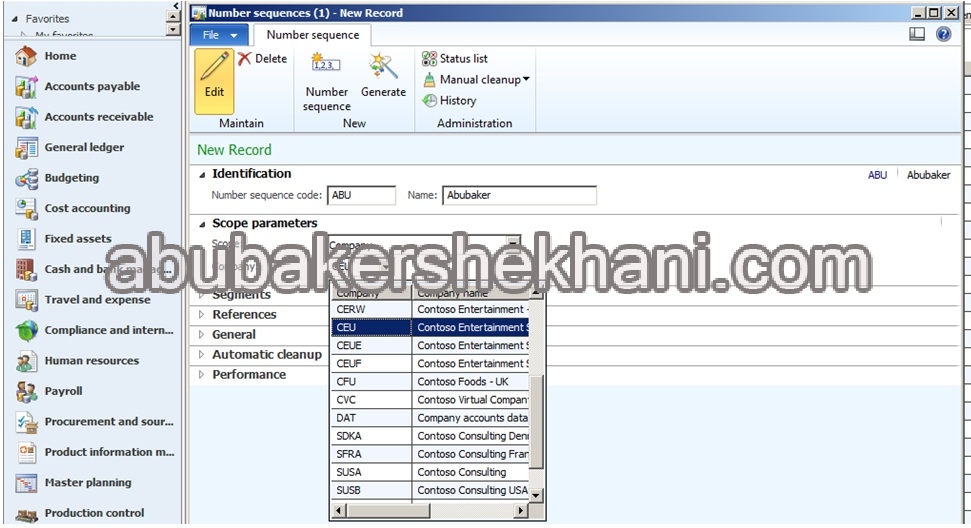This screenshot has height=528, width=971.
Task: Expand the References section
Action: pos(244,315)
